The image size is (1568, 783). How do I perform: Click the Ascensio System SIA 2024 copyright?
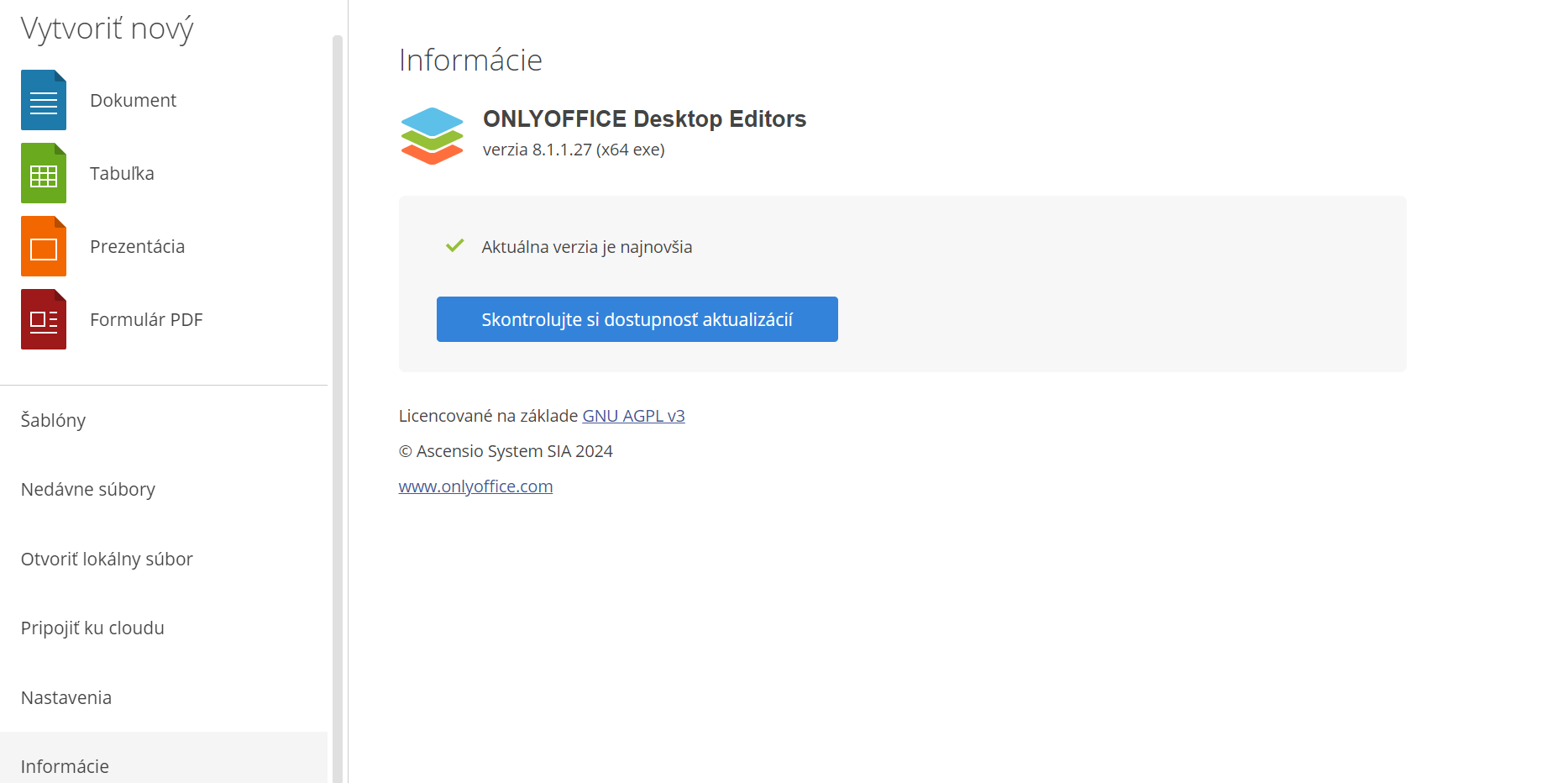[x=506, y=451]
